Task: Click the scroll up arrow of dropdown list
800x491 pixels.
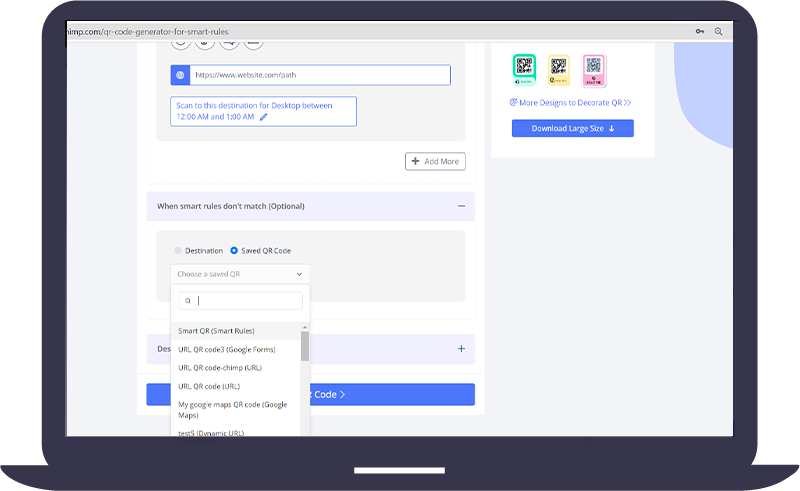Action: [x=305, y=327]
